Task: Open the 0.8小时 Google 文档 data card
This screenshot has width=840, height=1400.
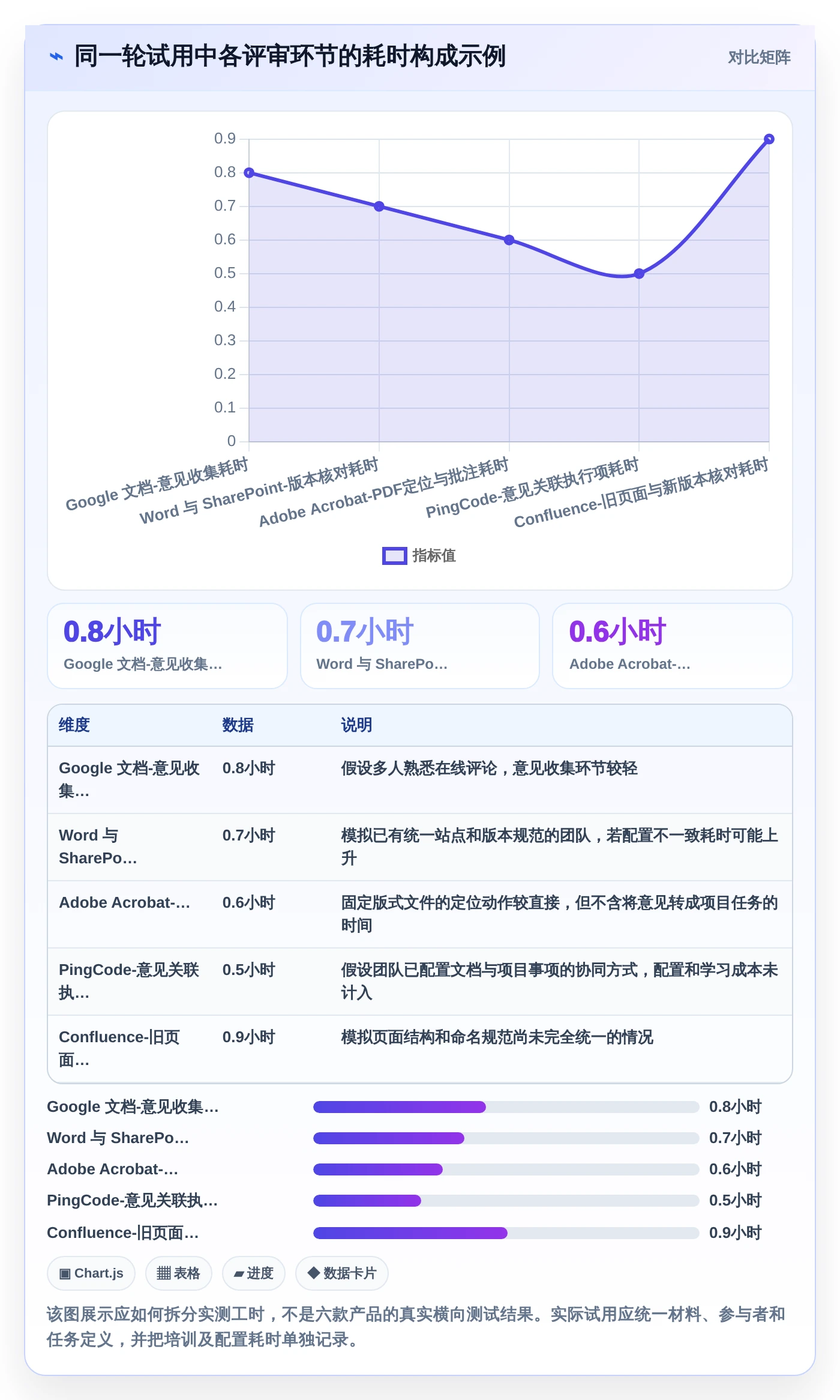Action: pyautogui.click(x=167, y=646)
